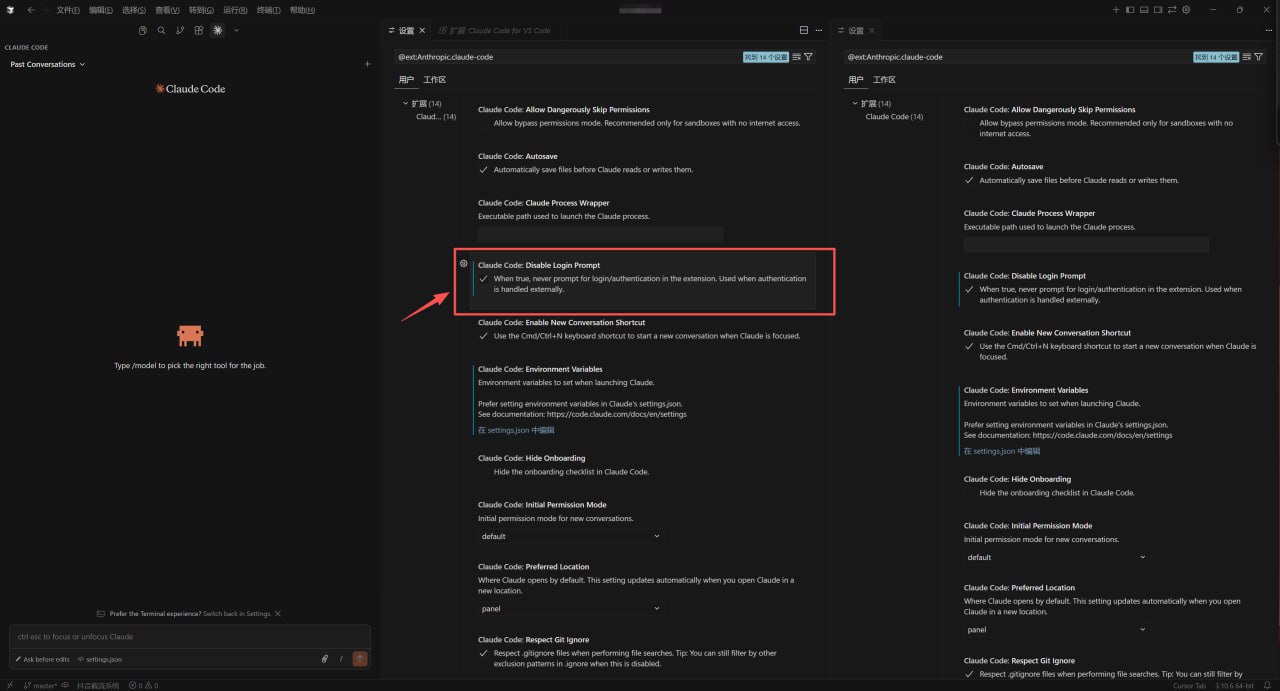1280x691 pixels.
Task: Expand the chevron next to the Claude spark icon
Action: pos(236,30)
